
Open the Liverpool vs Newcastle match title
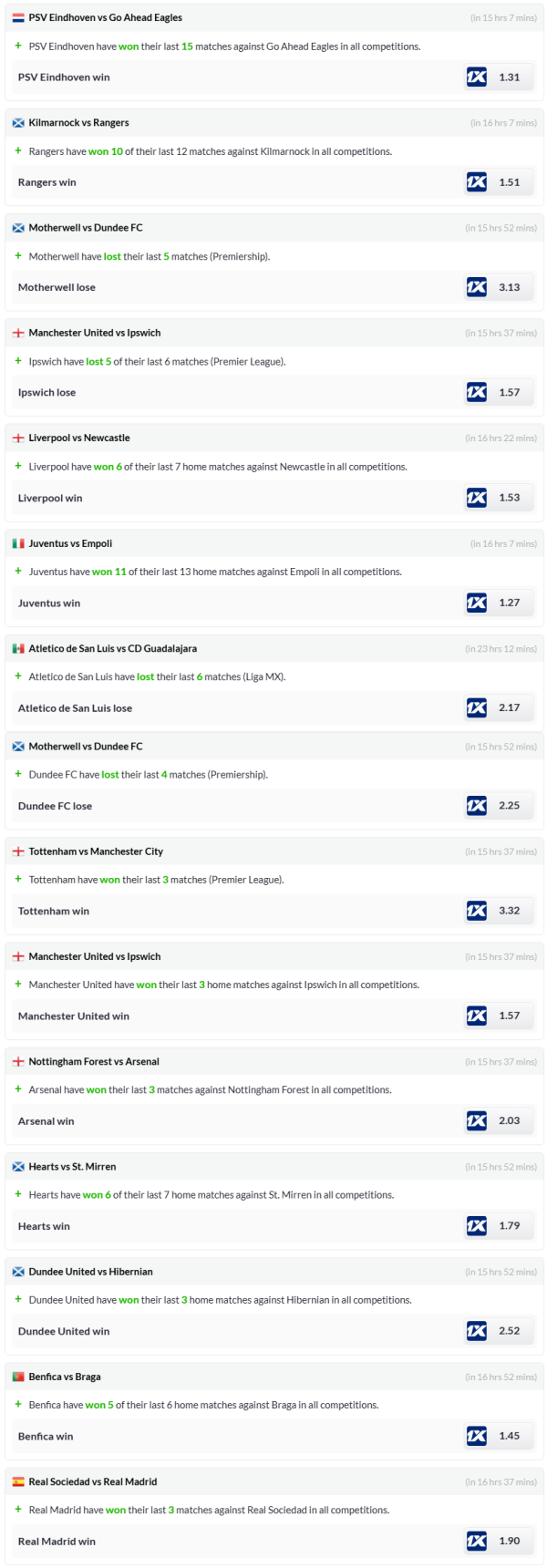(79, 438)
